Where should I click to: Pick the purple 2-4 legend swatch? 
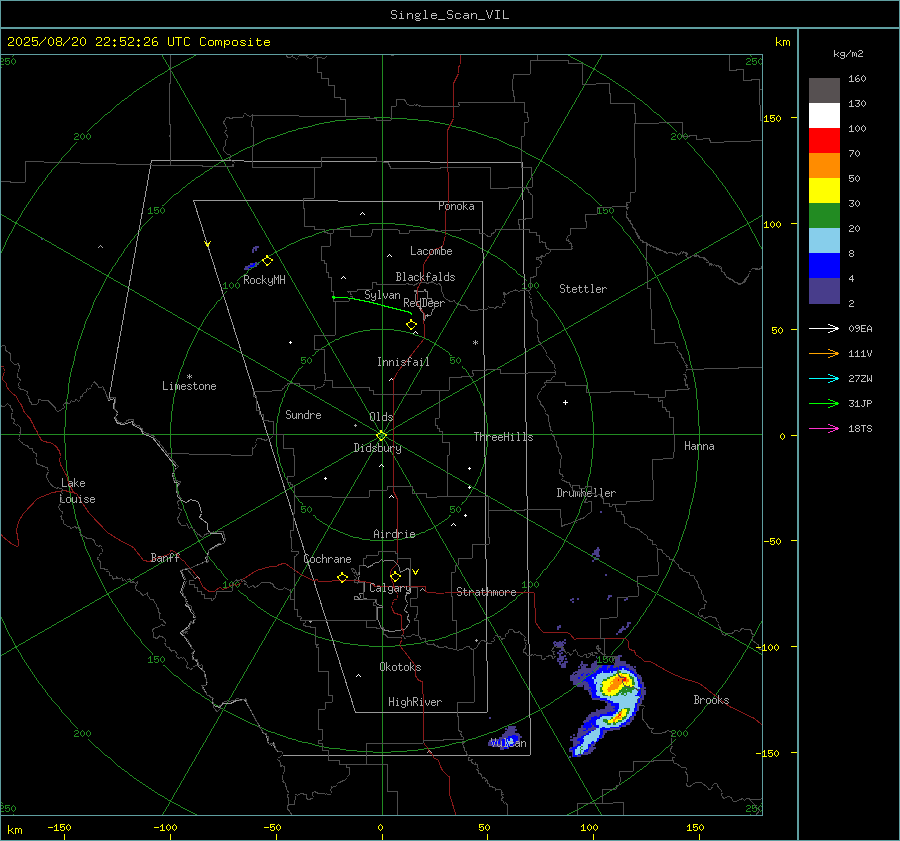tap(824, 291)
